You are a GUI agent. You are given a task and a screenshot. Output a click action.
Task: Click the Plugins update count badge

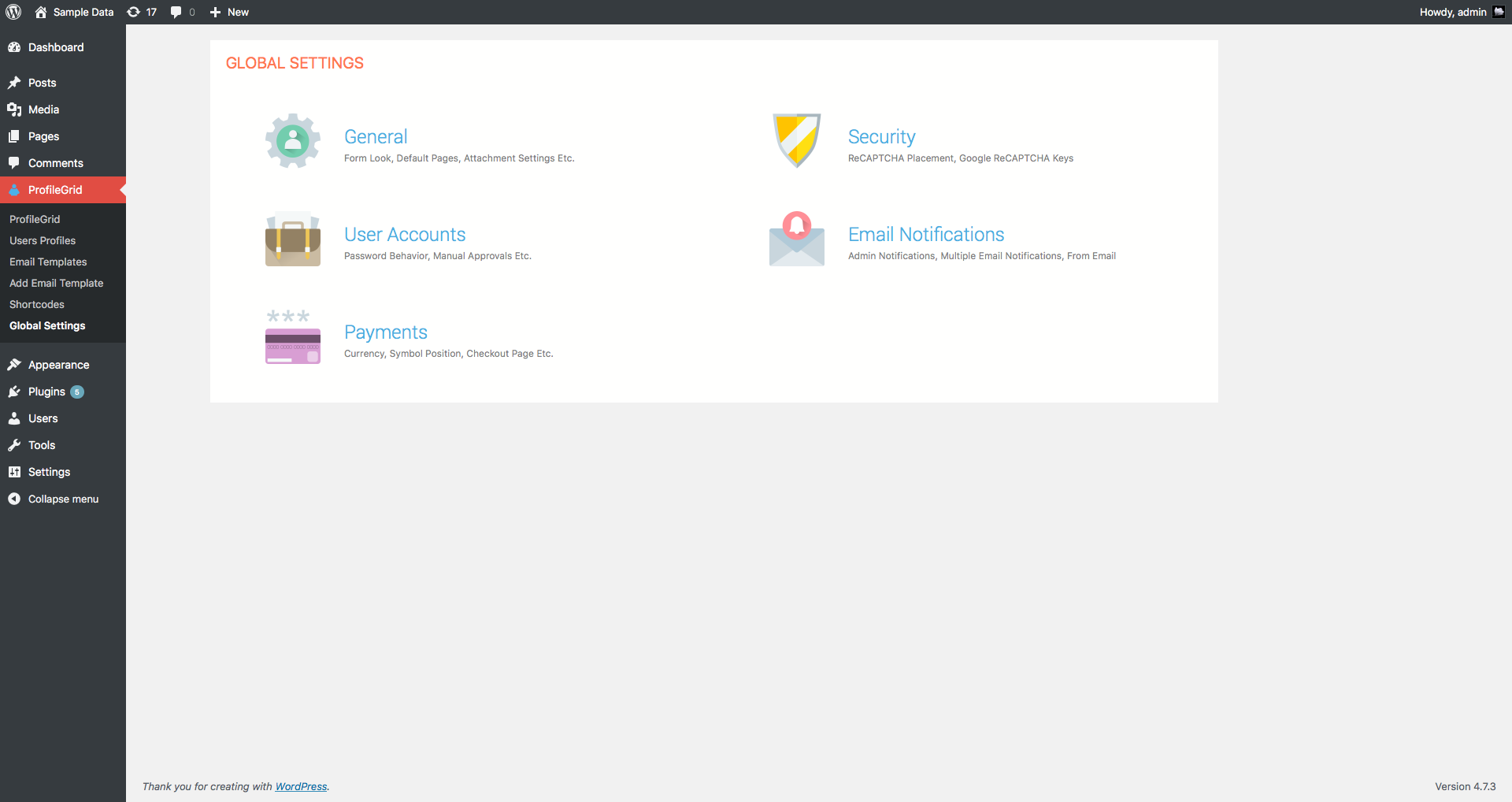pyautogui.click(x=77, y=392)
